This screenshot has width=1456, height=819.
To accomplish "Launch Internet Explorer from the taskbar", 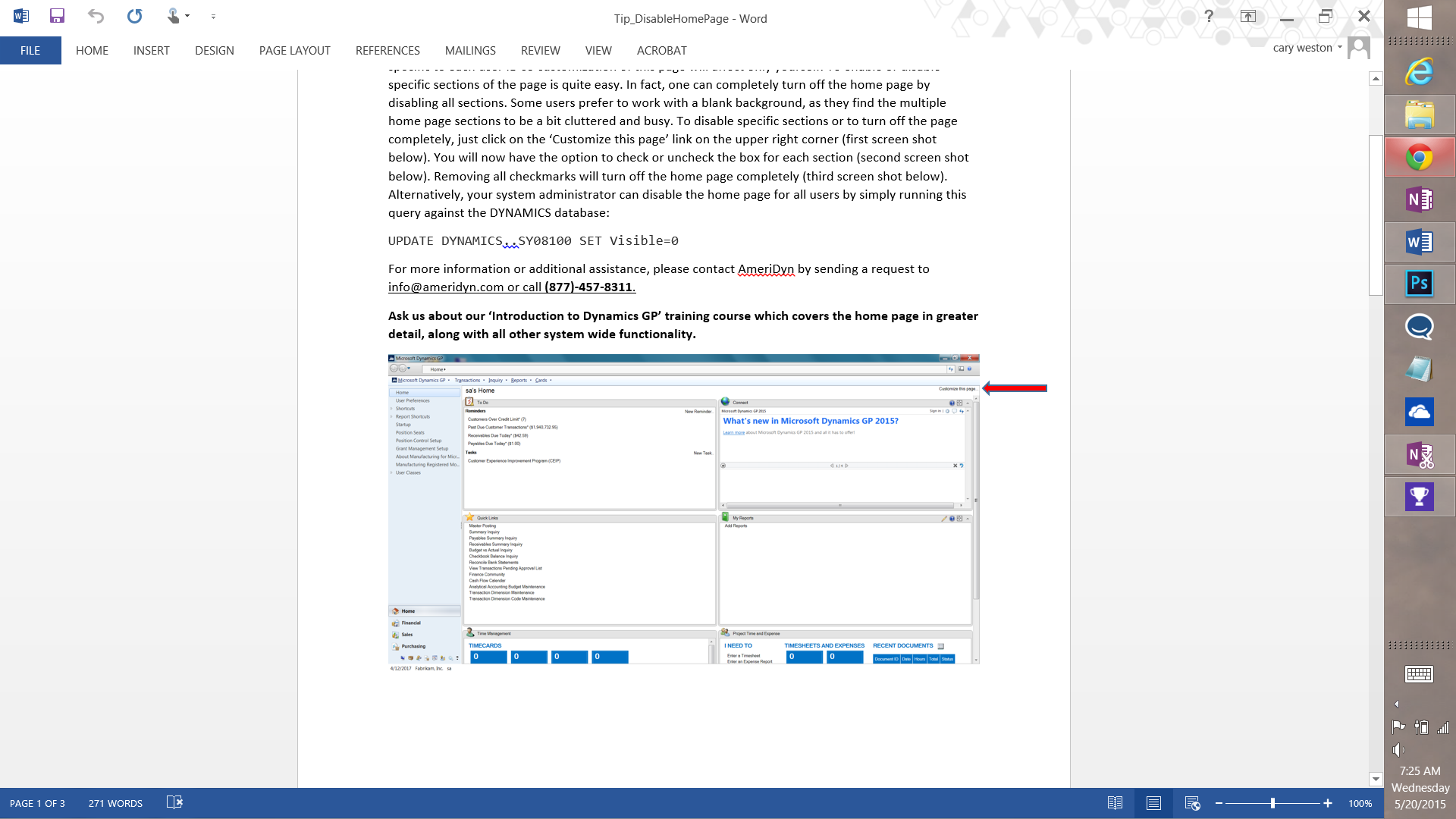I will [1420, 72].
